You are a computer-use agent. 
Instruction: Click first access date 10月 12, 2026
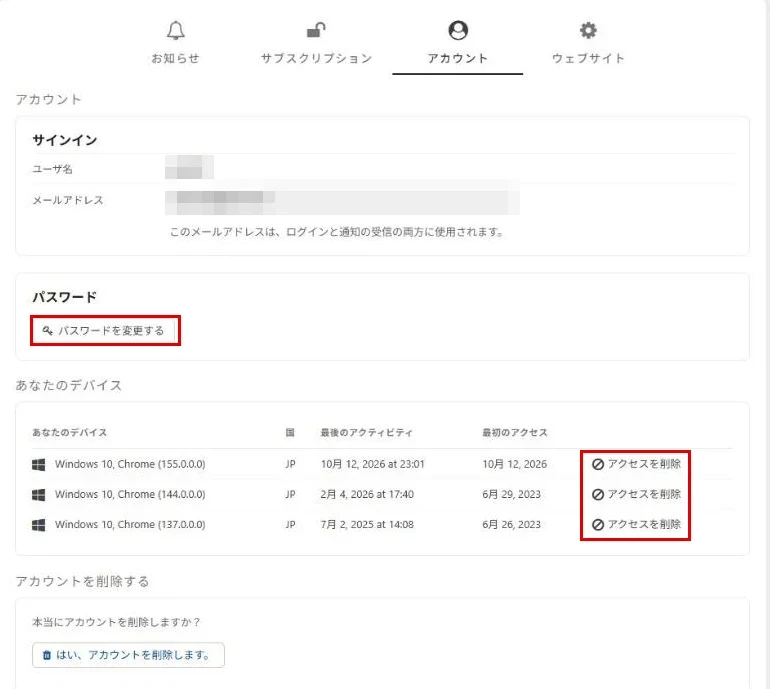point(514,464)
